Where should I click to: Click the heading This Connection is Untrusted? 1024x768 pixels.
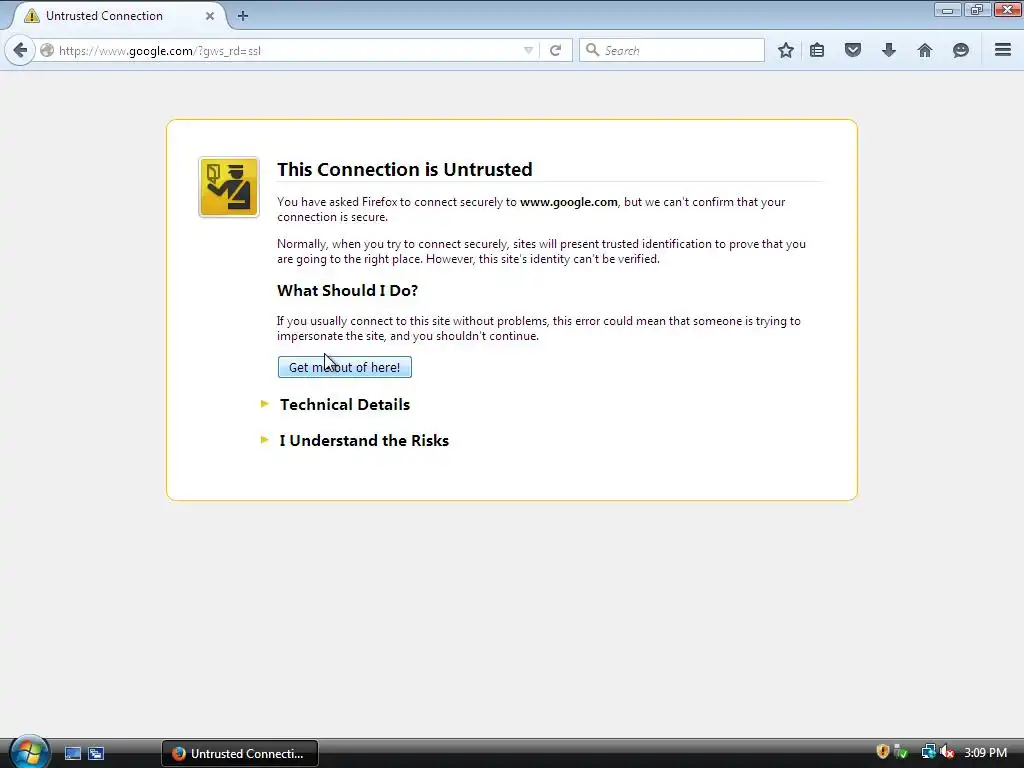[x=404, y=169]
